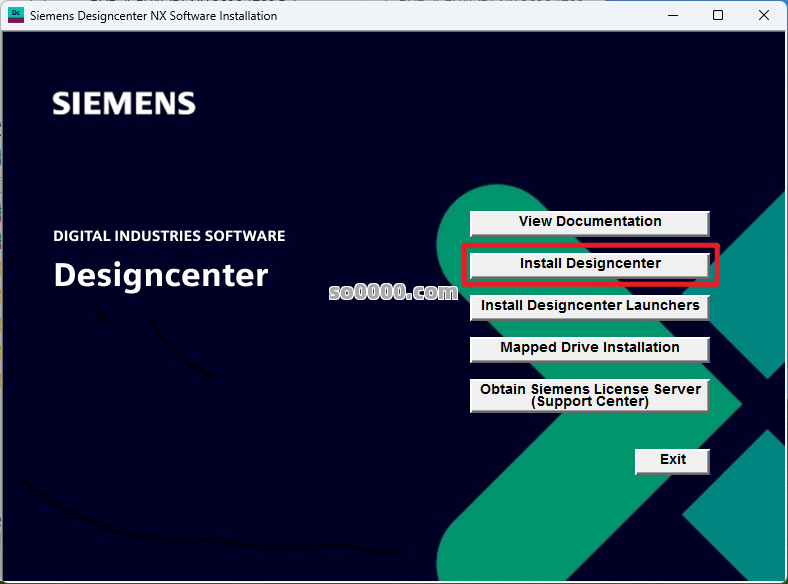Click the Designcenter product title text

pos(161,276)
